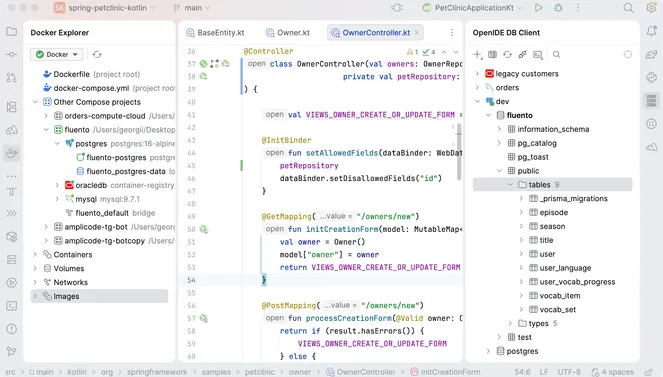The height and width of the screenshot is (377, 663).
Task: Expand the postgres database node
Action: (x=488, y=351)
